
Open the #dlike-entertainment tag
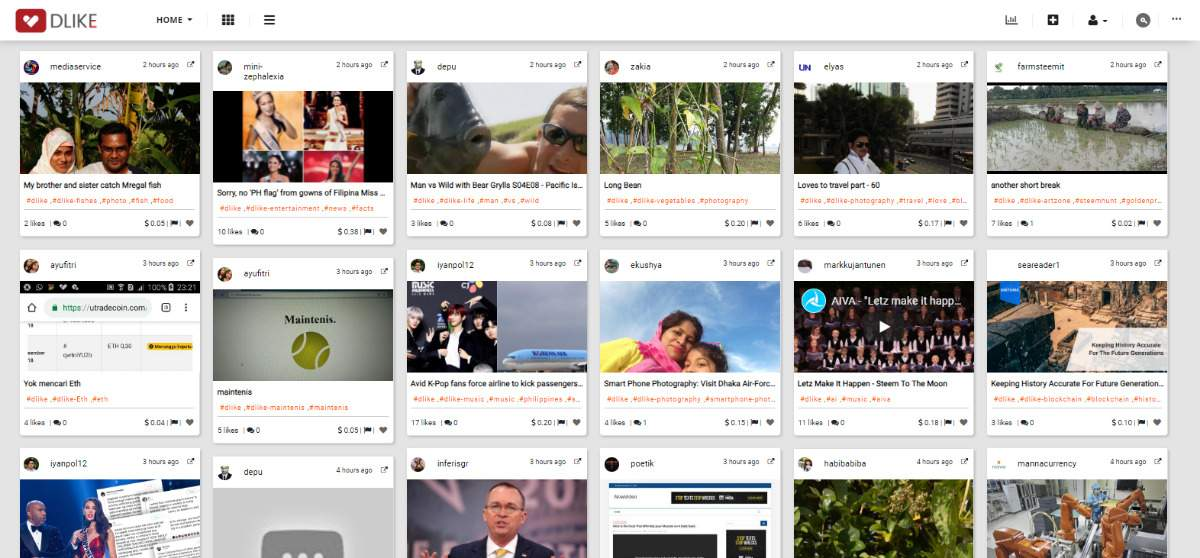(x=282, y=209)
